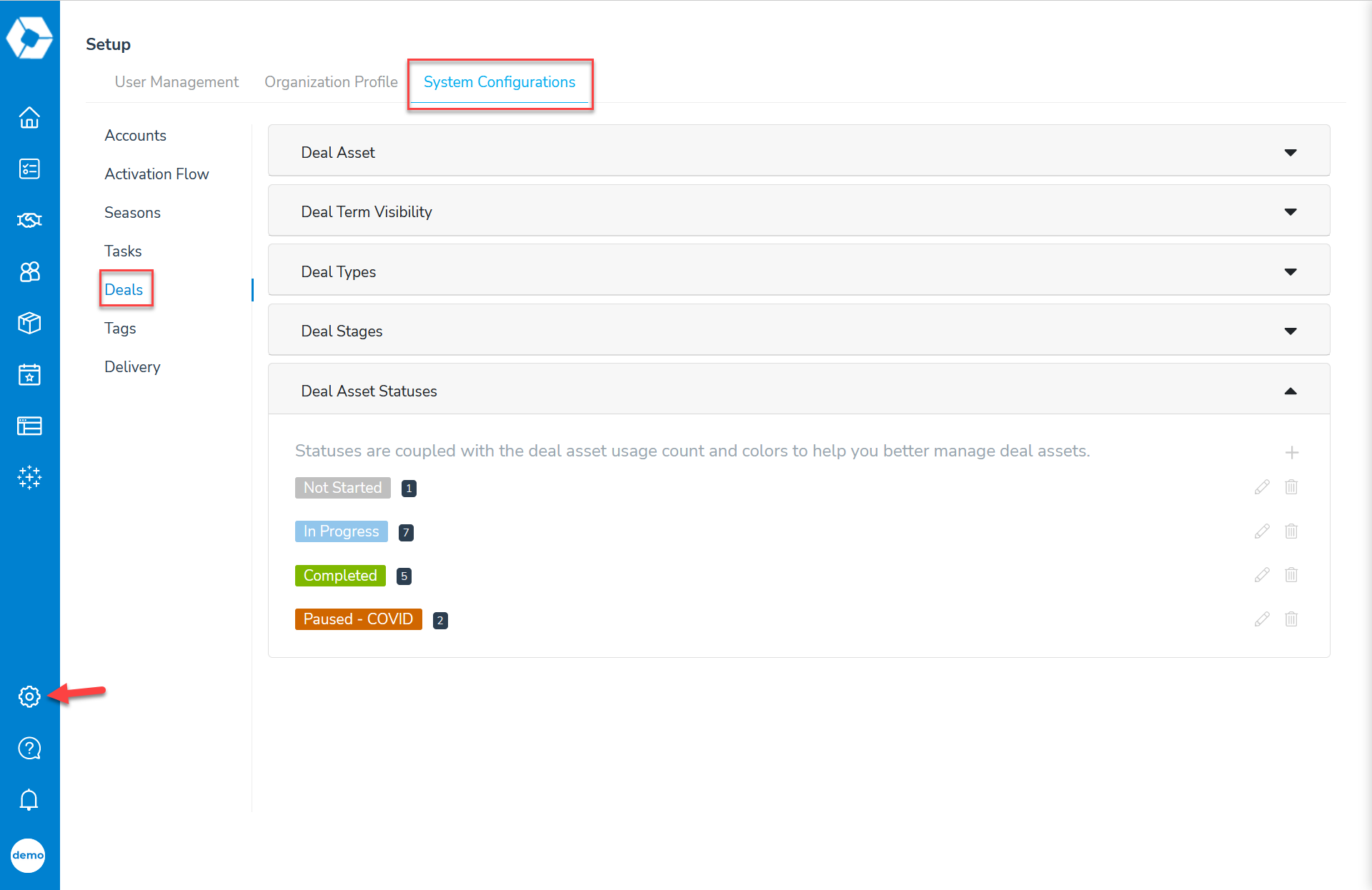Click the Setup page heading

(x=109, y=44)
